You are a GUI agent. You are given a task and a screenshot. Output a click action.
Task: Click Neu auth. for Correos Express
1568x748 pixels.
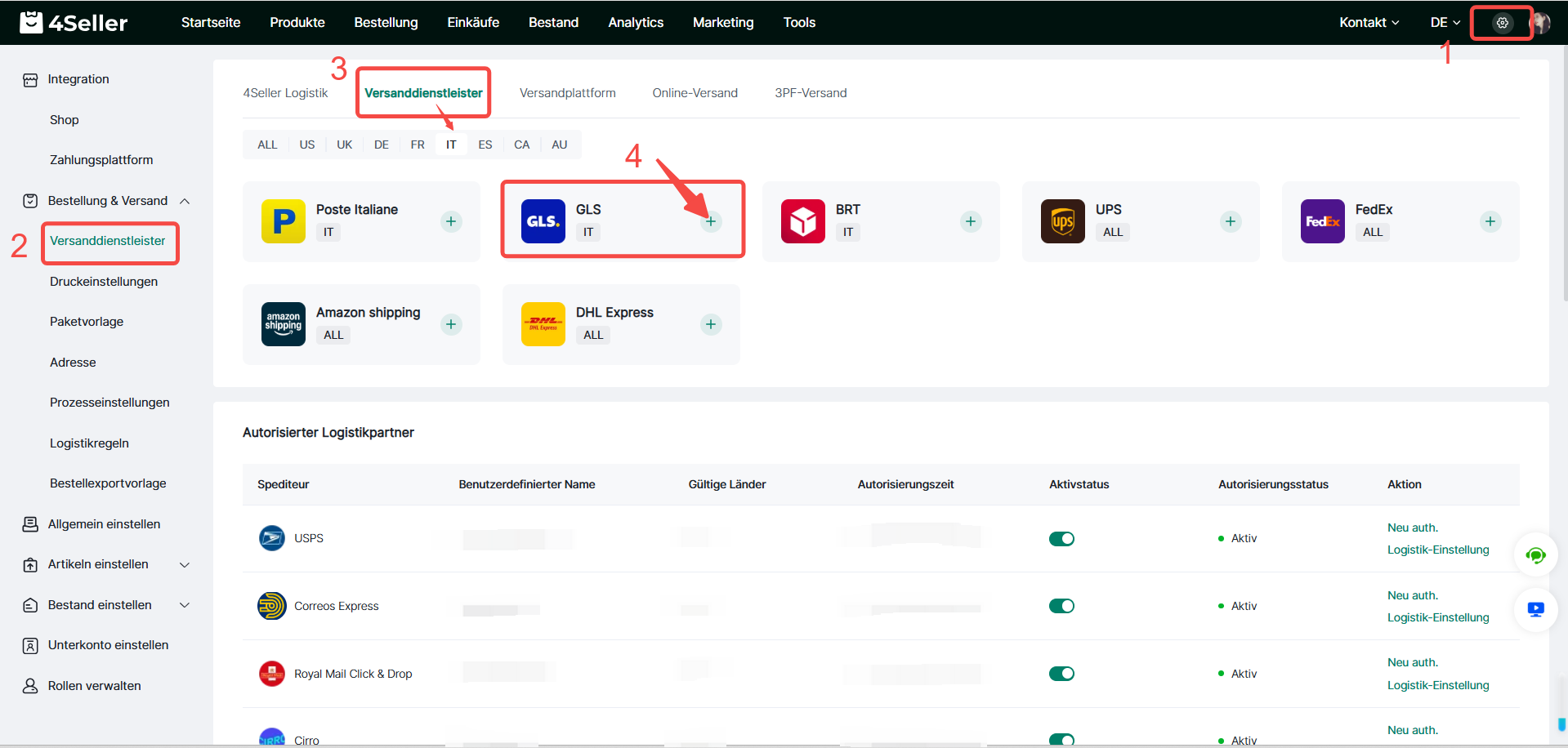tap(1412, 595)
